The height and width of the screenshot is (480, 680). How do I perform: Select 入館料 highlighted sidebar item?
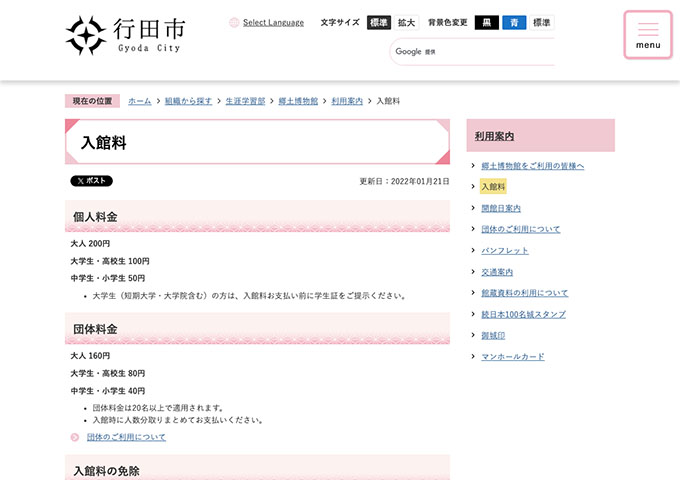(x=493, y=186)
